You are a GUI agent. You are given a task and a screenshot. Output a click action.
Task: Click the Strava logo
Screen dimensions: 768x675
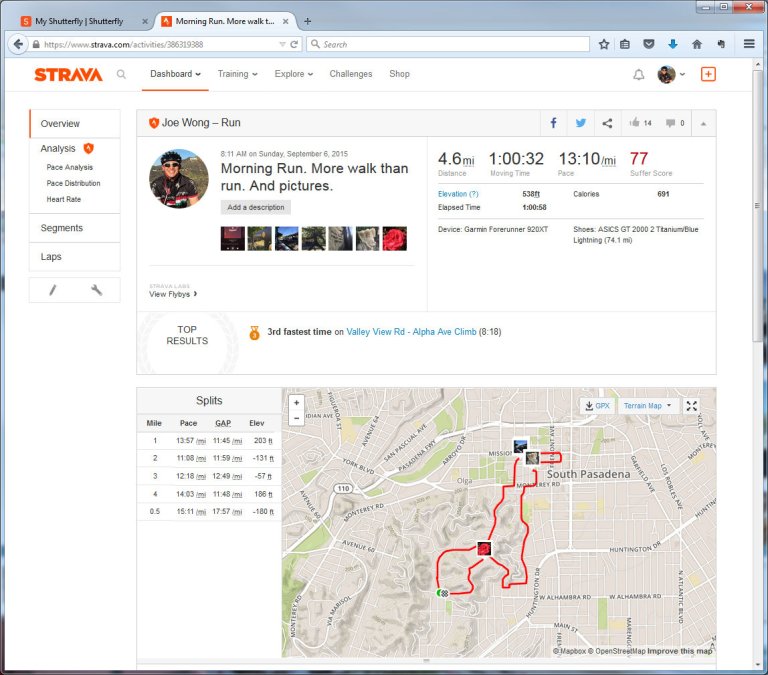tap(68, 74)
